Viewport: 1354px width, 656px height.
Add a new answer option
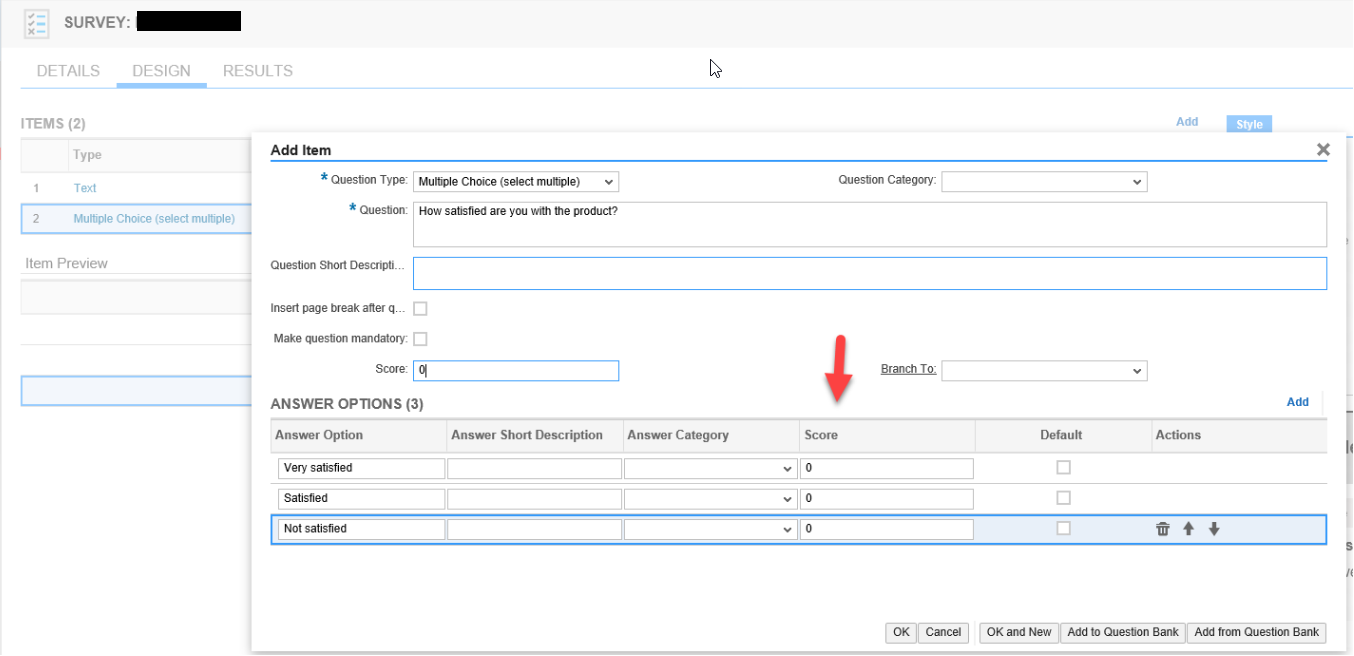1297,402
